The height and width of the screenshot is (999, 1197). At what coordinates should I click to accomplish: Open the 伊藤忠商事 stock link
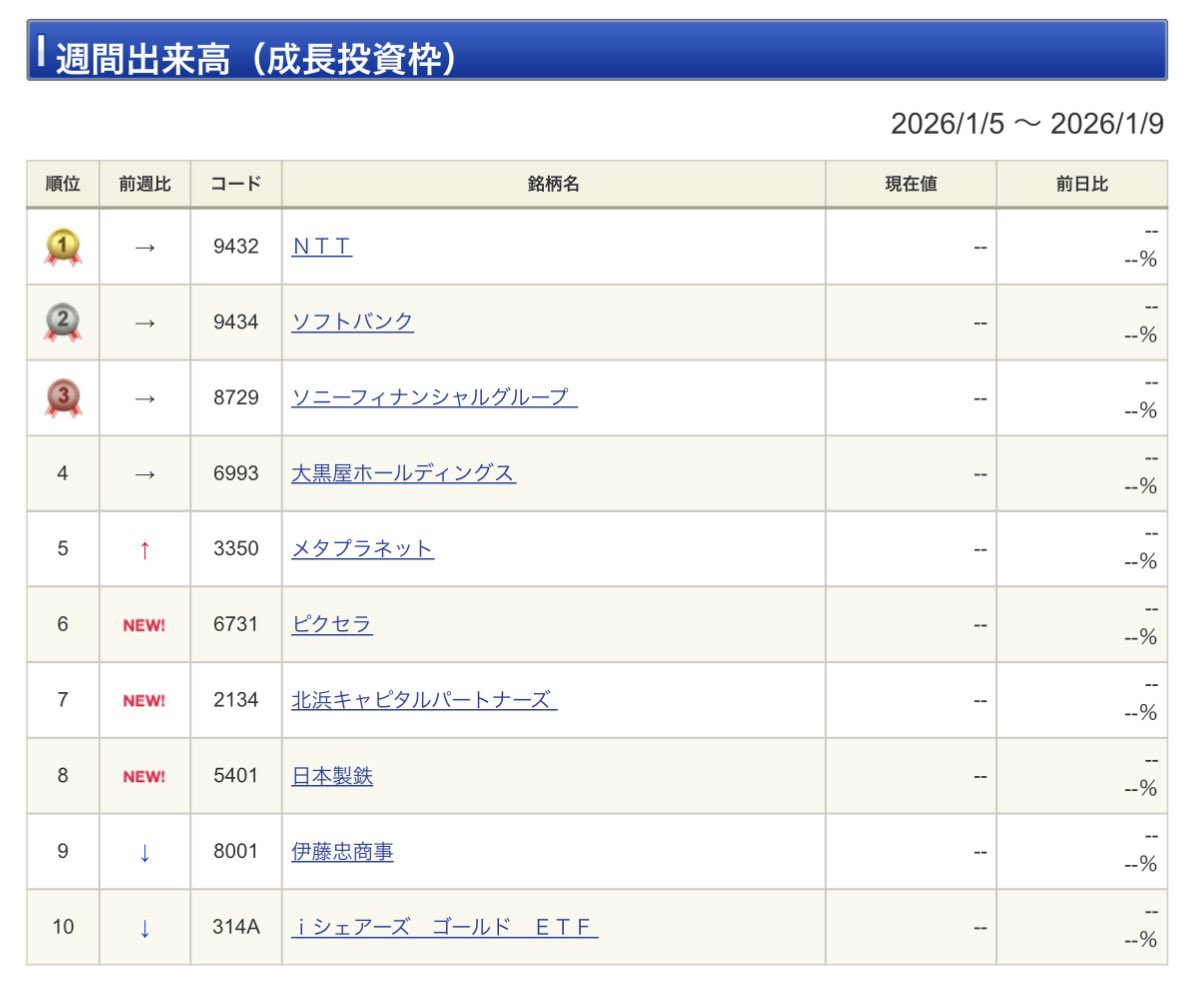point(342,851)
